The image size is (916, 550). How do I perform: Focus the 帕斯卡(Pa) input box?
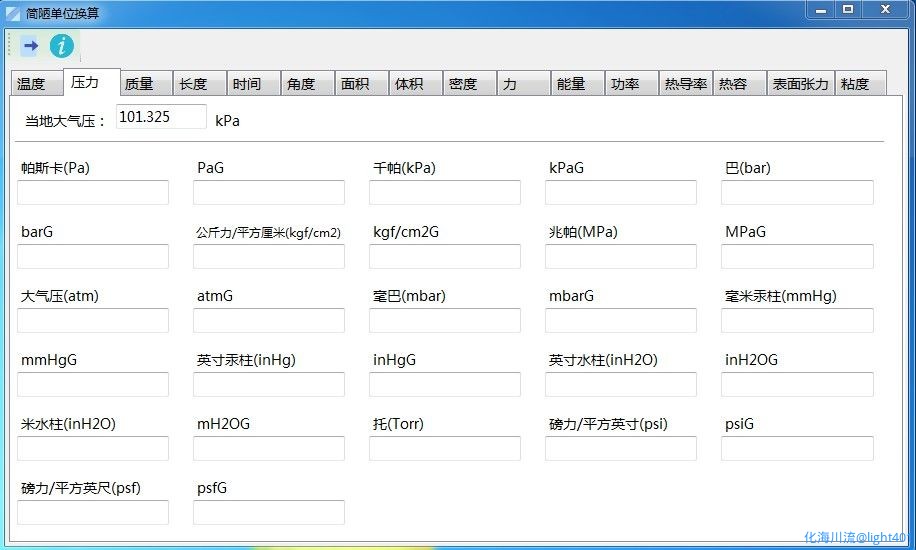[93, 193]
